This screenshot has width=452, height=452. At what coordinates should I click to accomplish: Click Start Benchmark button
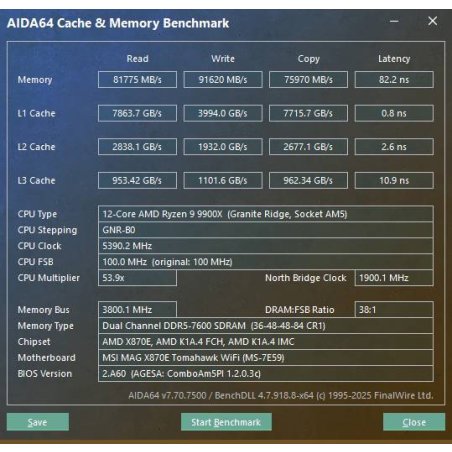[x=226, y=422]
